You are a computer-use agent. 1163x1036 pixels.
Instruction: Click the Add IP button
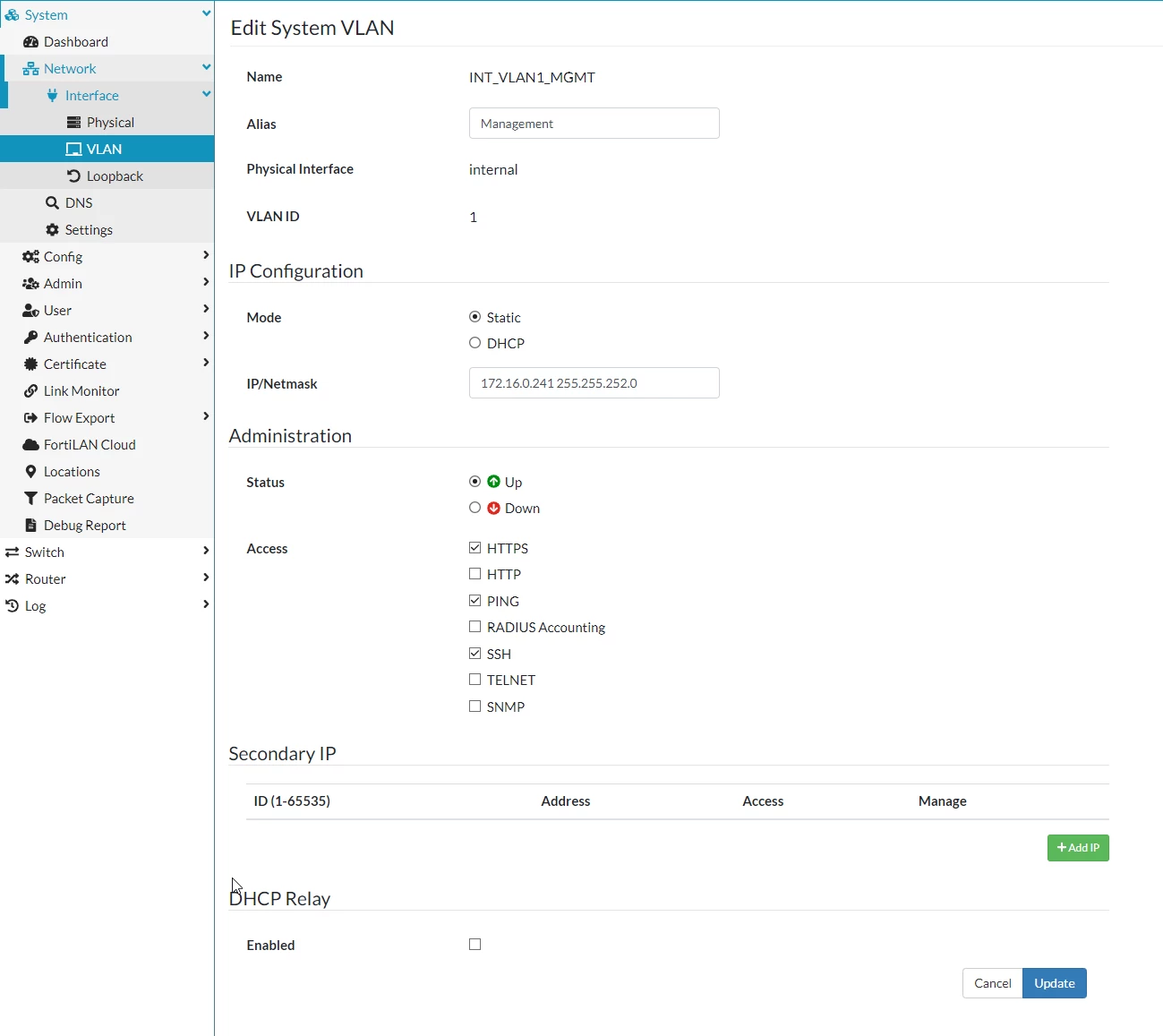(x=1078, y=848)
